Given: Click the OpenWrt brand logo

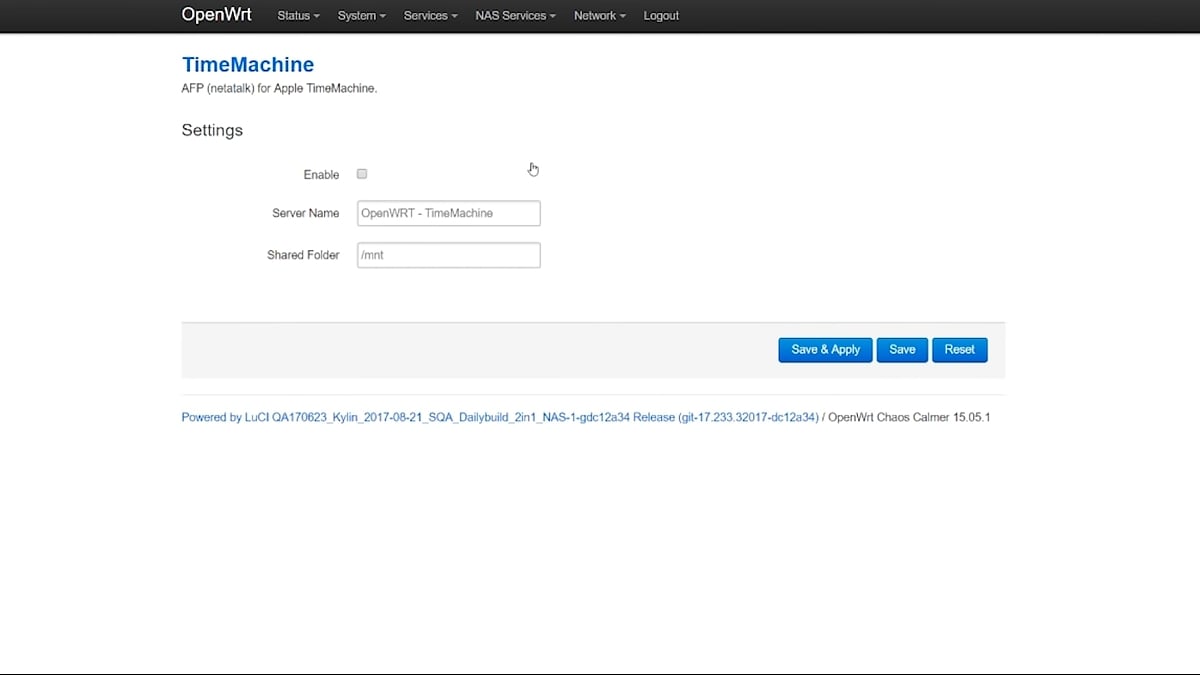Looking at the screenshot, I should (216, 15).
